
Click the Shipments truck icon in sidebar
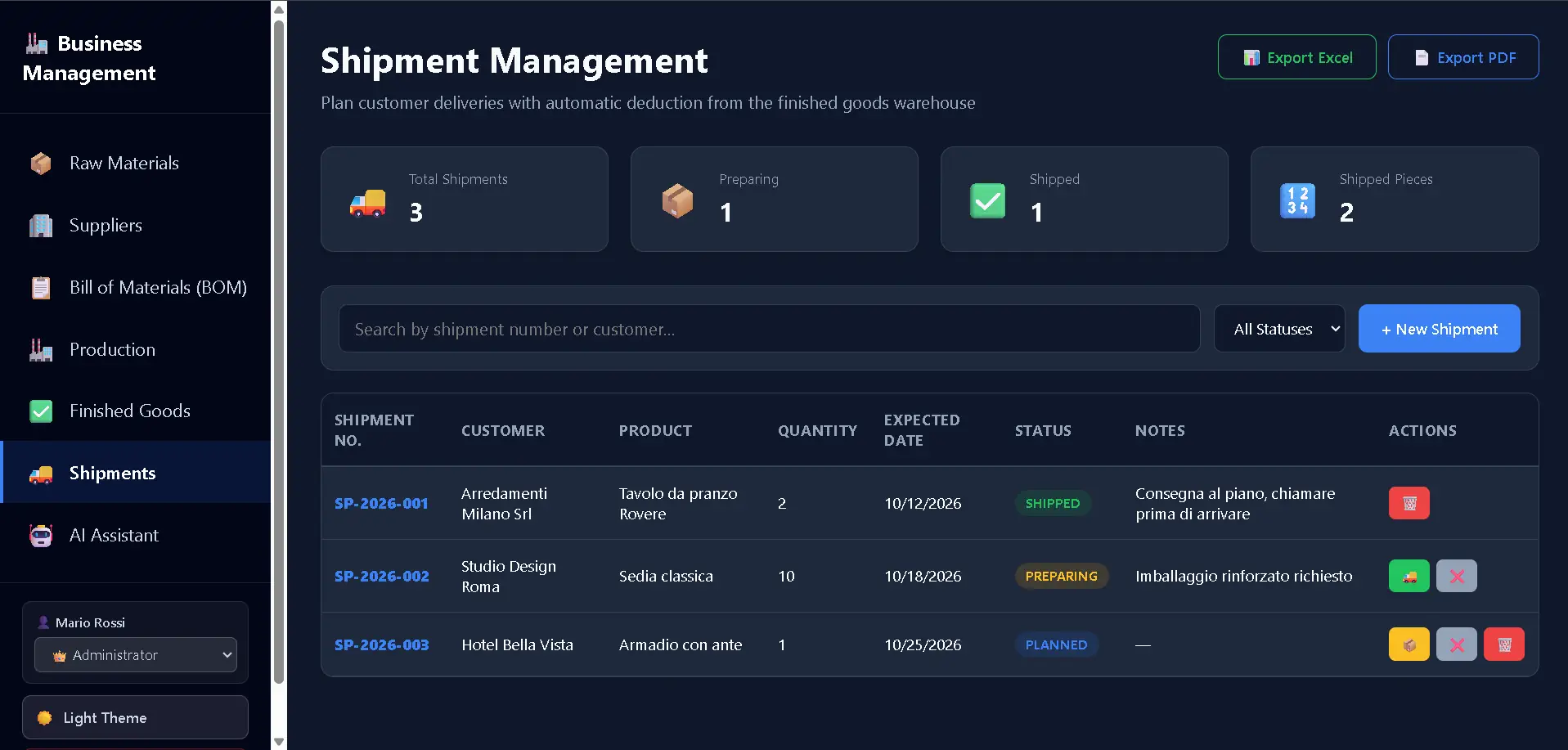click(x=41, y=474)
